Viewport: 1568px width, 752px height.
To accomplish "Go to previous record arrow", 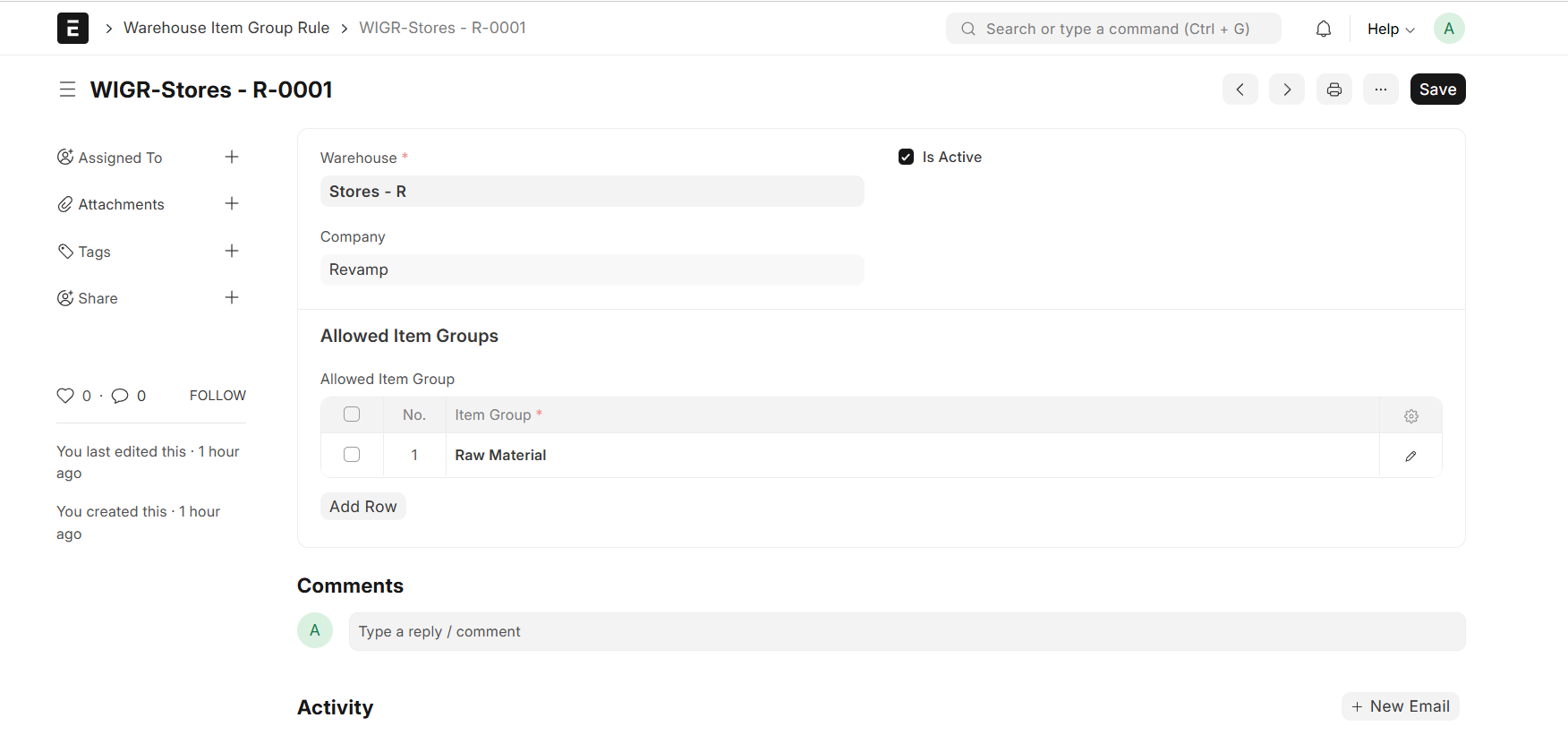I will [1240, 90].
